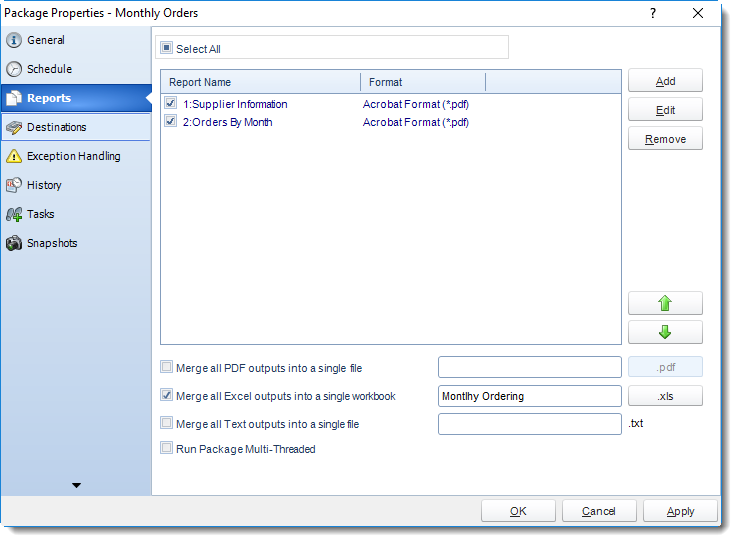This screenshot has width=737, height=542.
Task: Enable Merge all Text outputs checkbox
Action: (x=166, y=423)
